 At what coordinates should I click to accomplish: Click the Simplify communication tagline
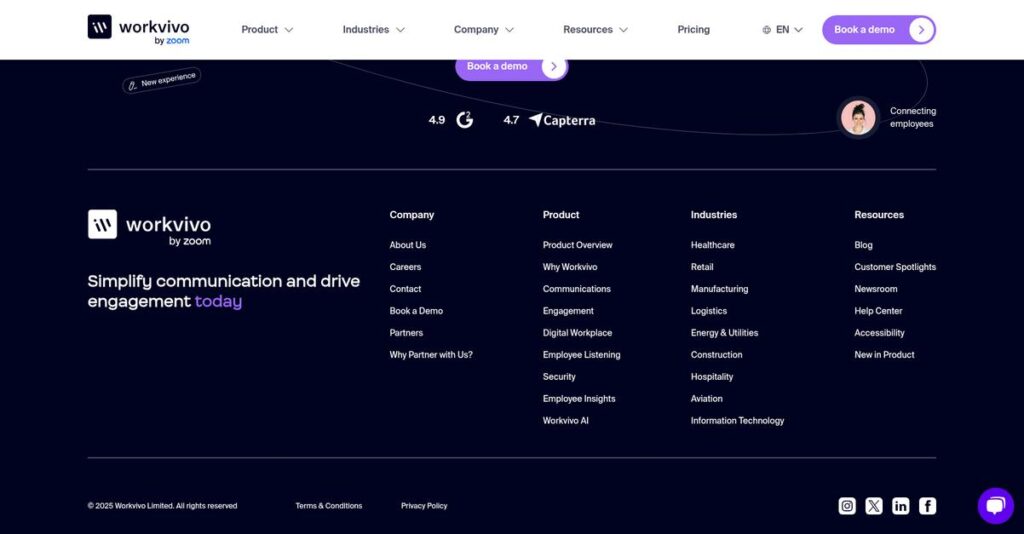coord(223,291)
